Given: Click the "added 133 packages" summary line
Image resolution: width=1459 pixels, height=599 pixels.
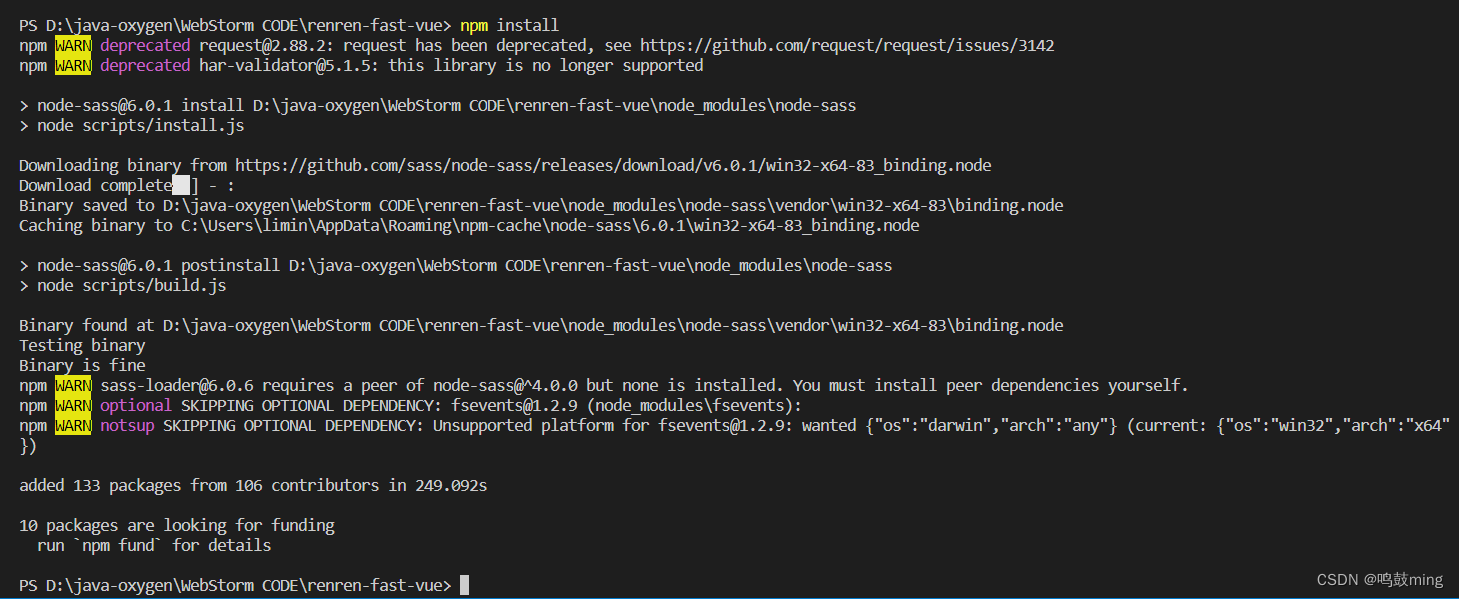Looking at the screenshot, I should click(x=253, y=485).
